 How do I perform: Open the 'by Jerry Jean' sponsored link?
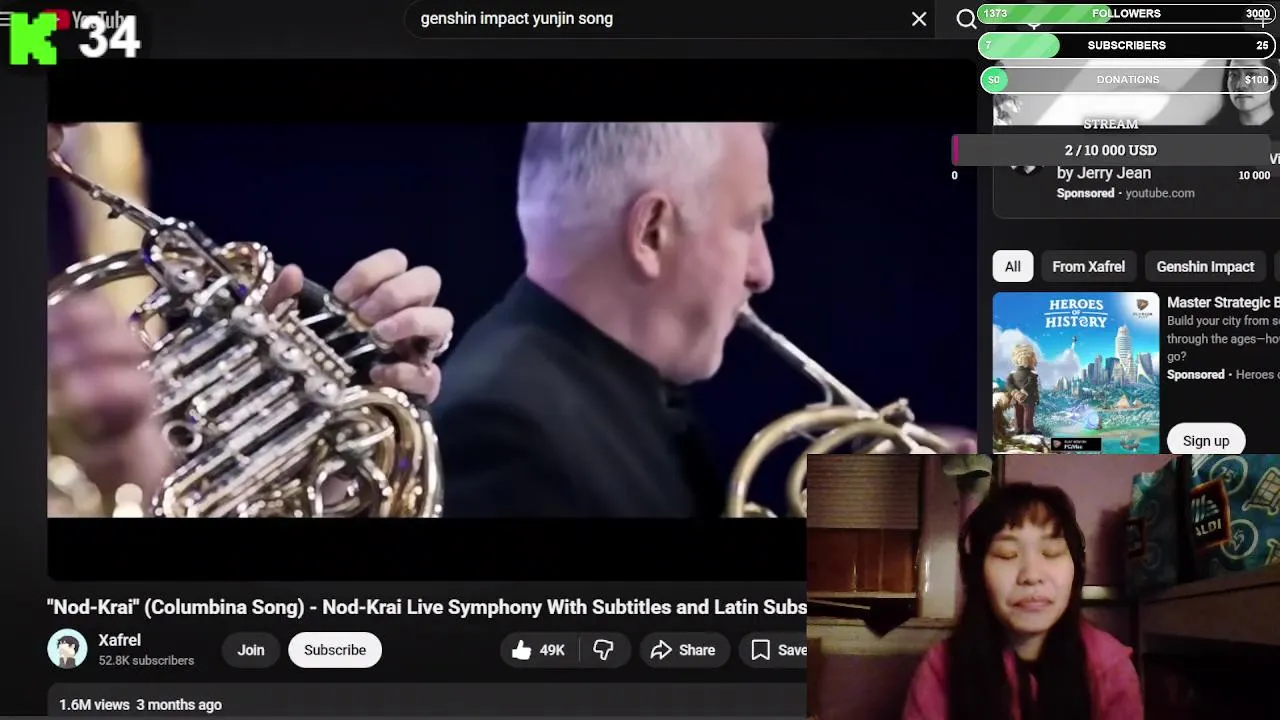[1104, 173]
